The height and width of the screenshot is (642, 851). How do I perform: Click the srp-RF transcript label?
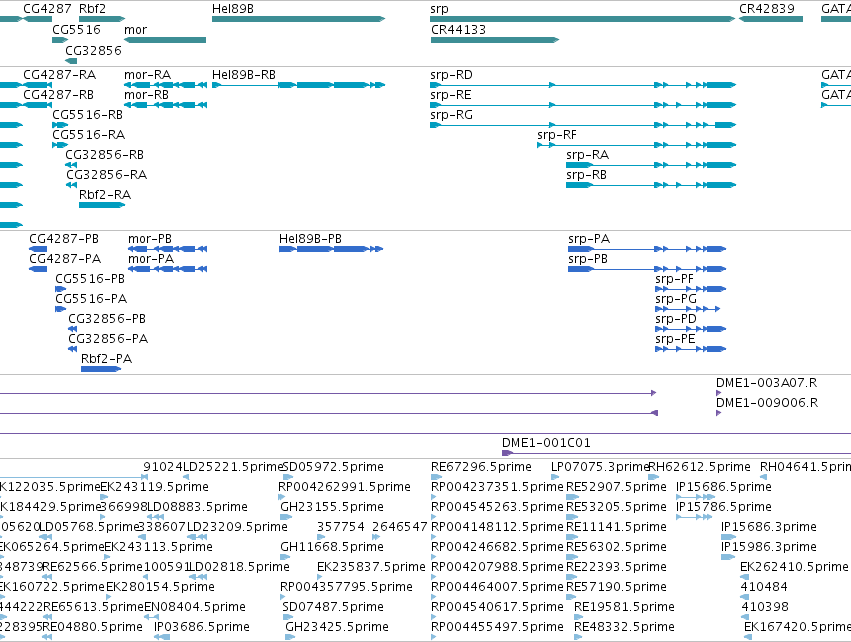[557, 135]
